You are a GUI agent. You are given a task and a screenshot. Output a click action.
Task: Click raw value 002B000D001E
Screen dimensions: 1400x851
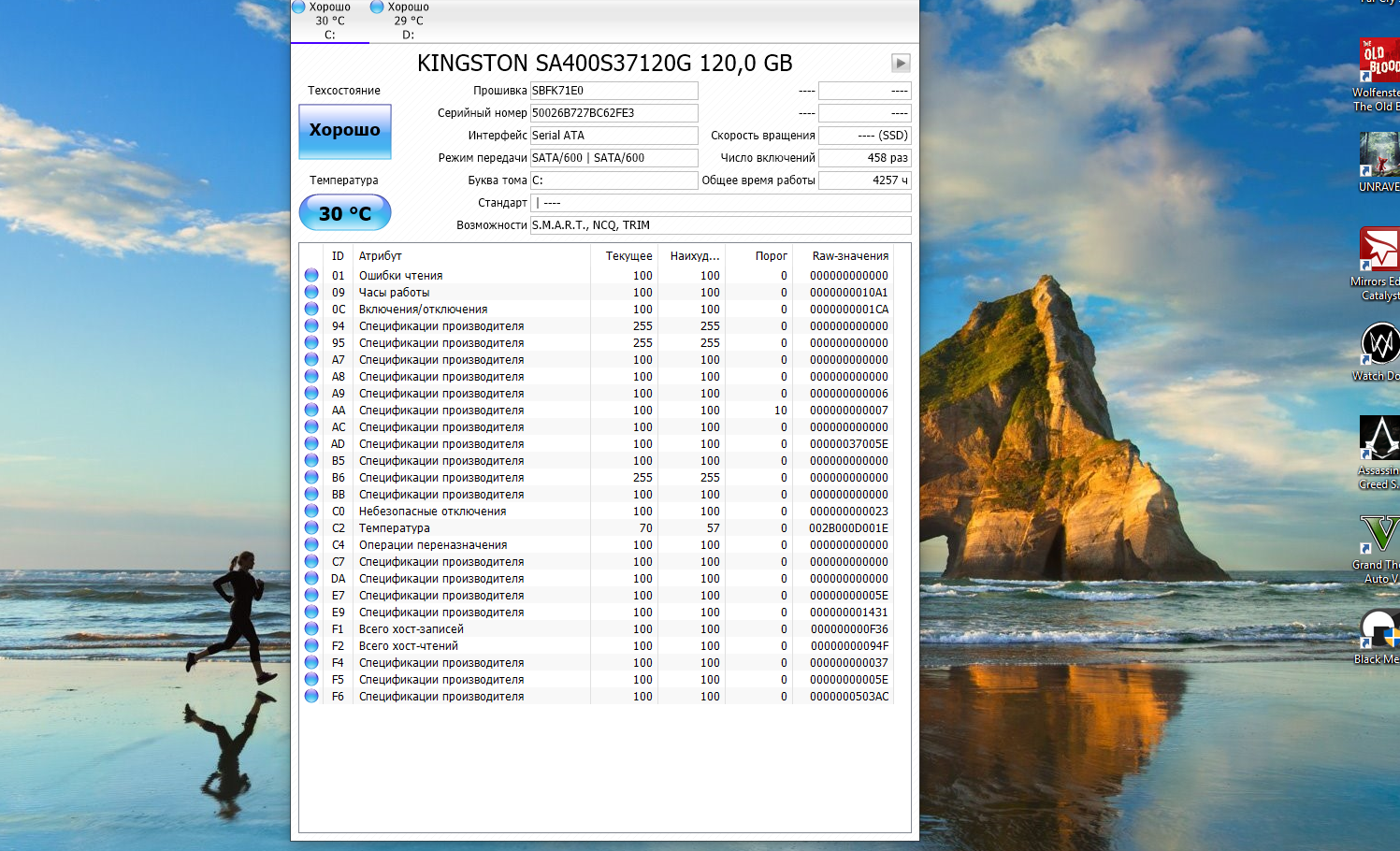click(849, 528)
